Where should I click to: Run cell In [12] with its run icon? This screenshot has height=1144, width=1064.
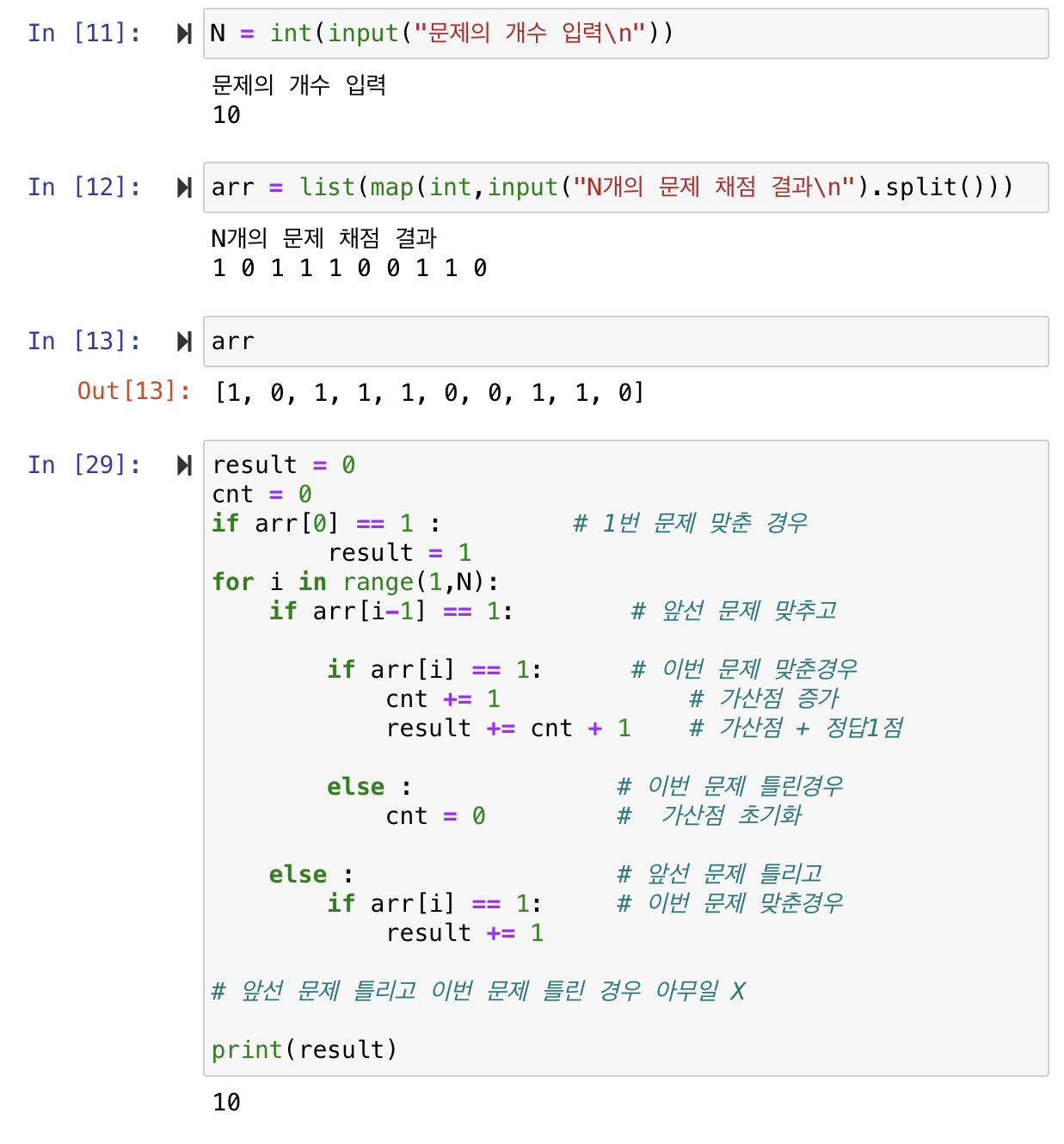coord(184,188)
